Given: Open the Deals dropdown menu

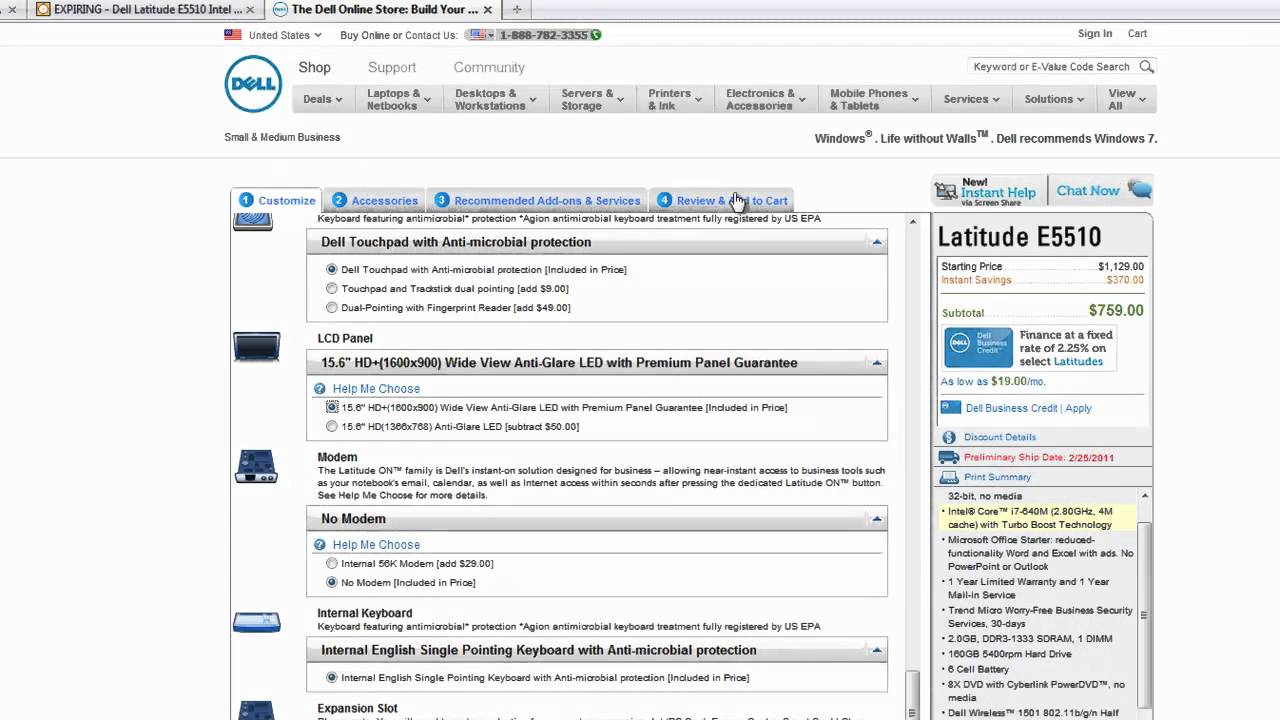Looking at the screenshot, I should (x=322, y=99).
